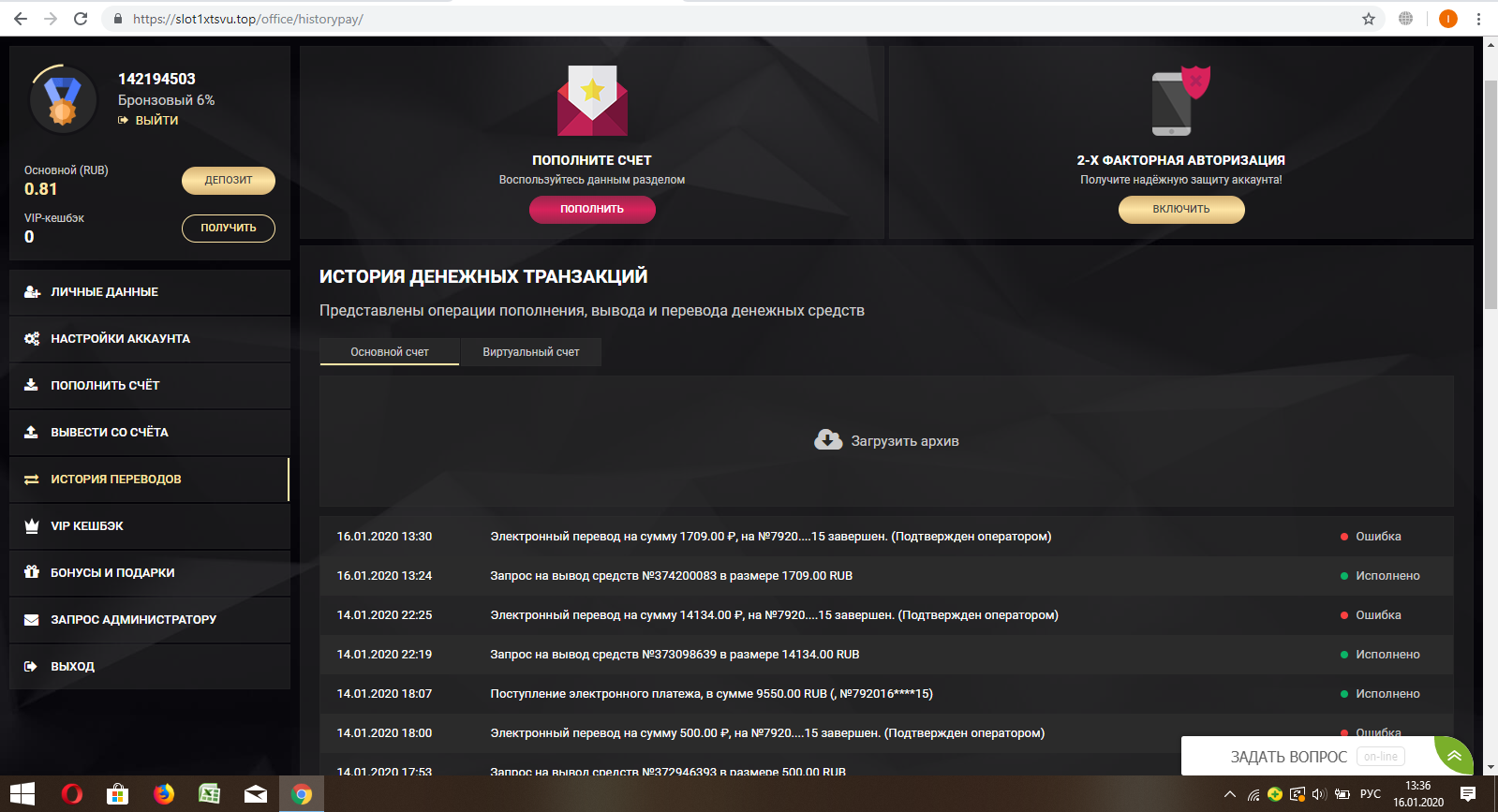The height and width of the screenshot is (812, 1498).
Task: Click the envelope with star icon
Action: click(592, 101)
